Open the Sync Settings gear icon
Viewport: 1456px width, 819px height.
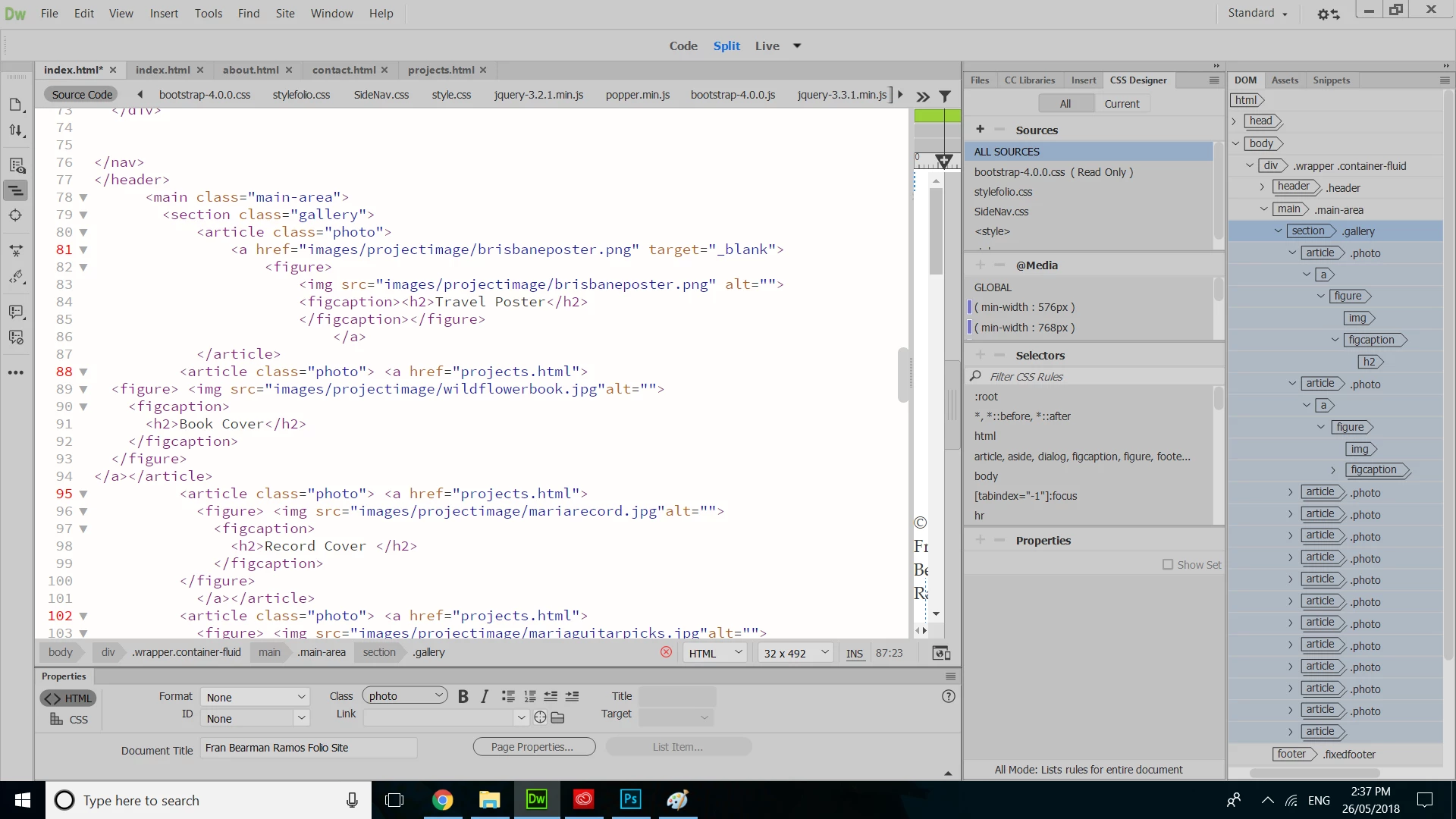click(x=1328, y=14)
